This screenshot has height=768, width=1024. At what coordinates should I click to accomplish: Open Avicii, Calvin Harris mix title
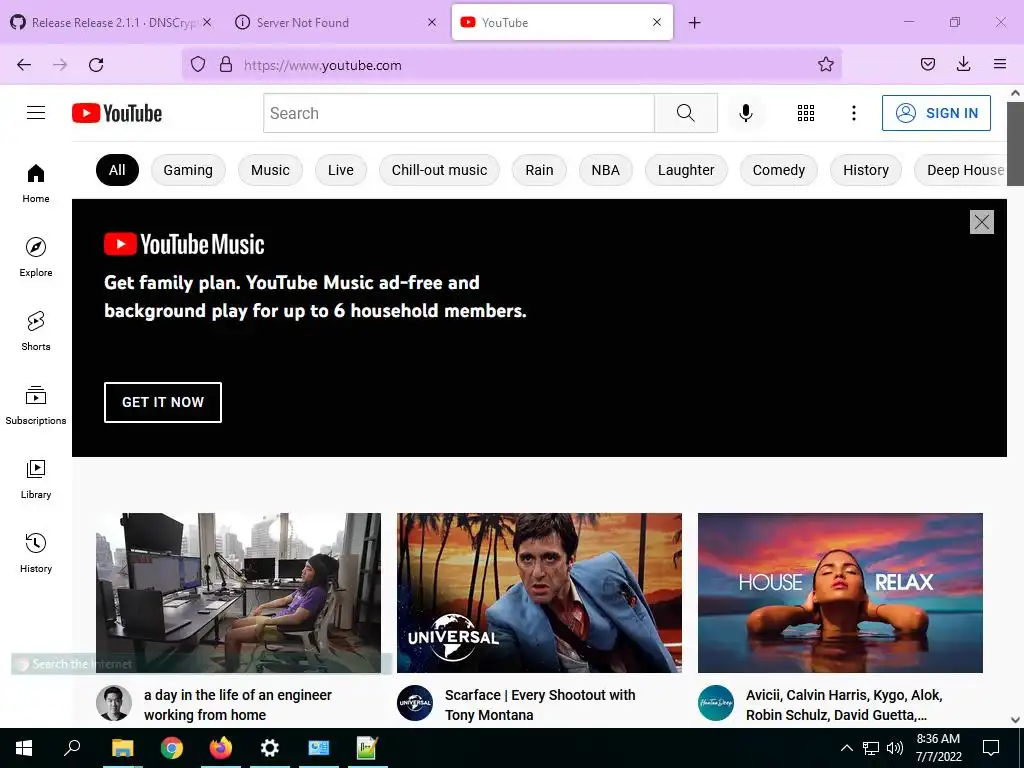(844, 705)
